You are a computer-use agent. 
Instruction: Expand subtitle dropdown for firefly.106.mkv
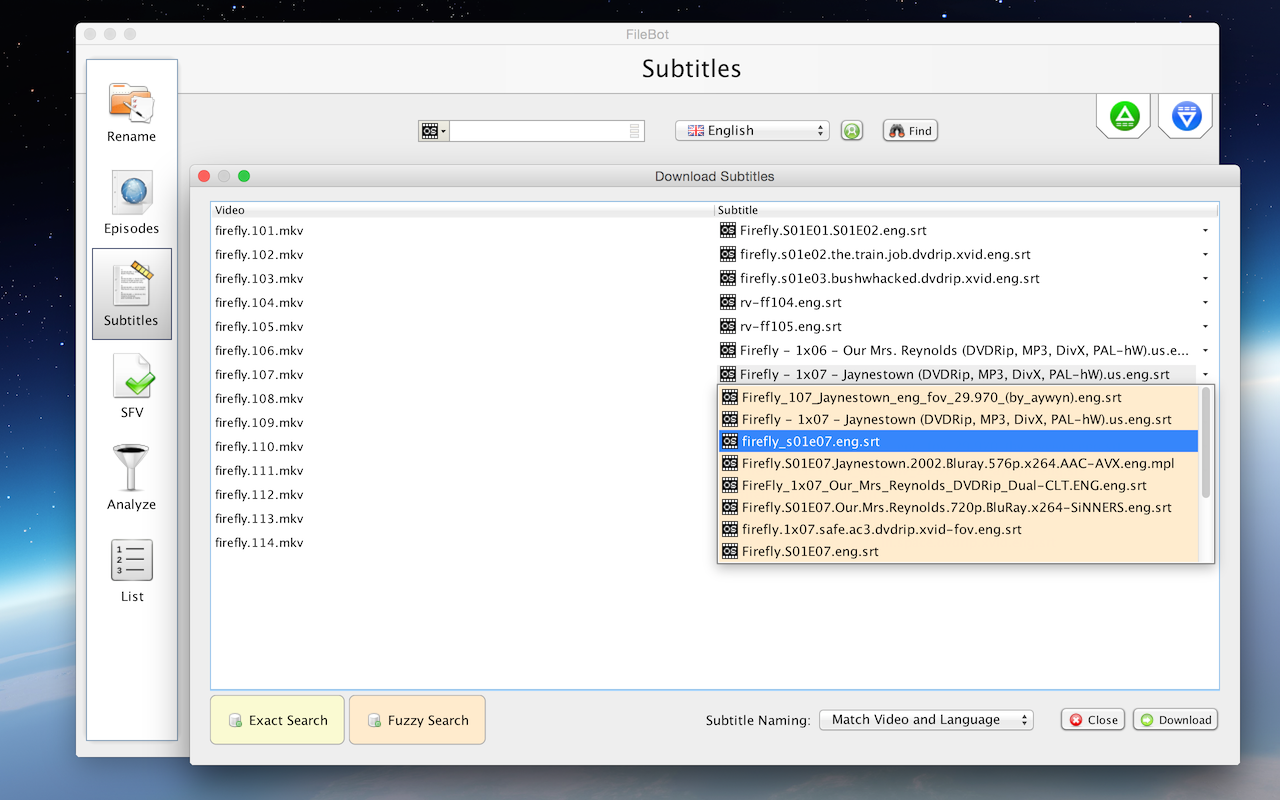pyautogui.click(x=1205, y=351)
